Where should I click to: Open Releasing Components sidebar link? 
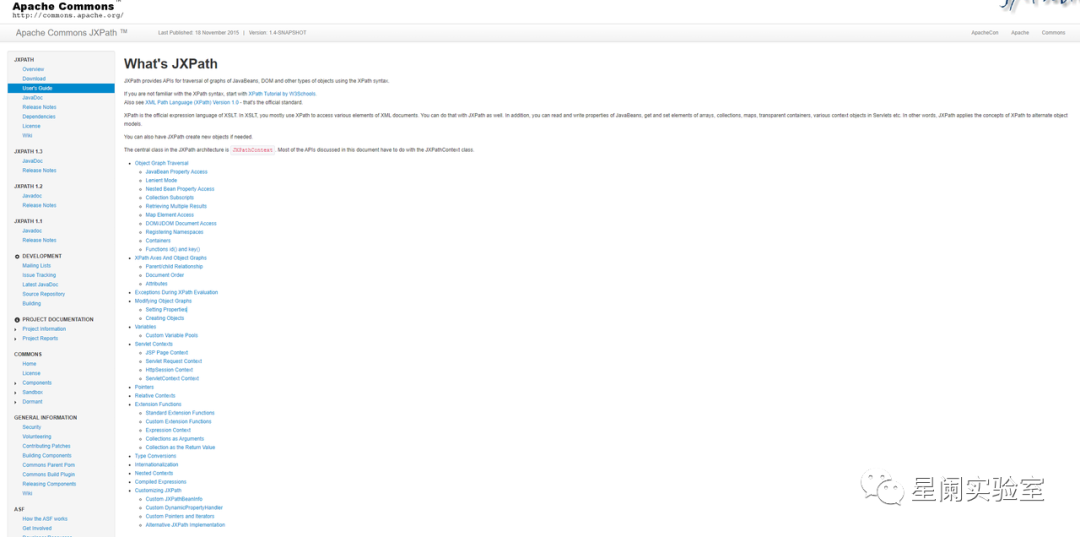(49, 484)
